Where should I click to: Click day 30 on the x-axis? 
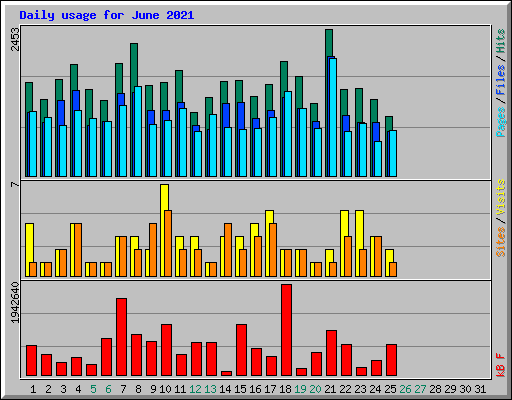pyautogui.click(x=465, y=389)
